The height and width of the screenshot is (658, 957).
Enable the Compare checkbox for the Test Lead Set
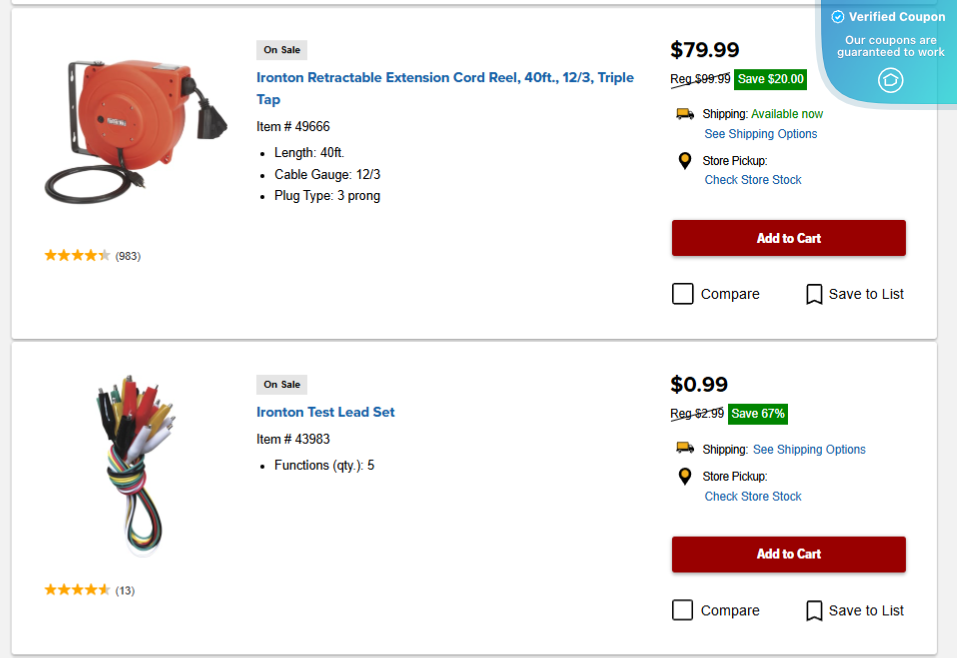[683, 610]
